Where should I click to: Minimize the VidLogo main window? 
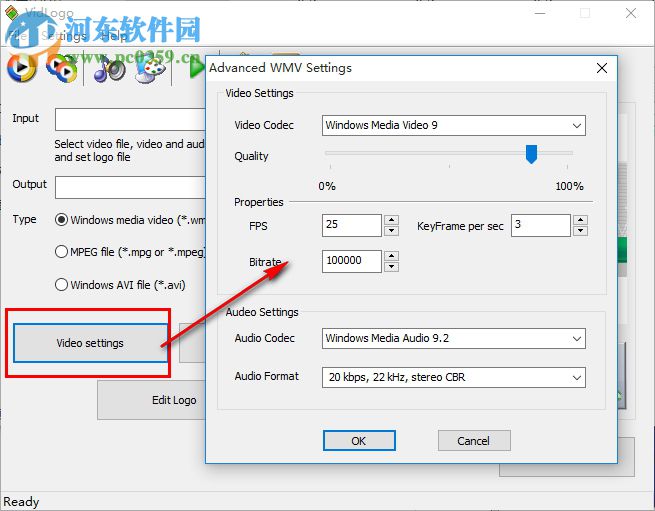540,13
